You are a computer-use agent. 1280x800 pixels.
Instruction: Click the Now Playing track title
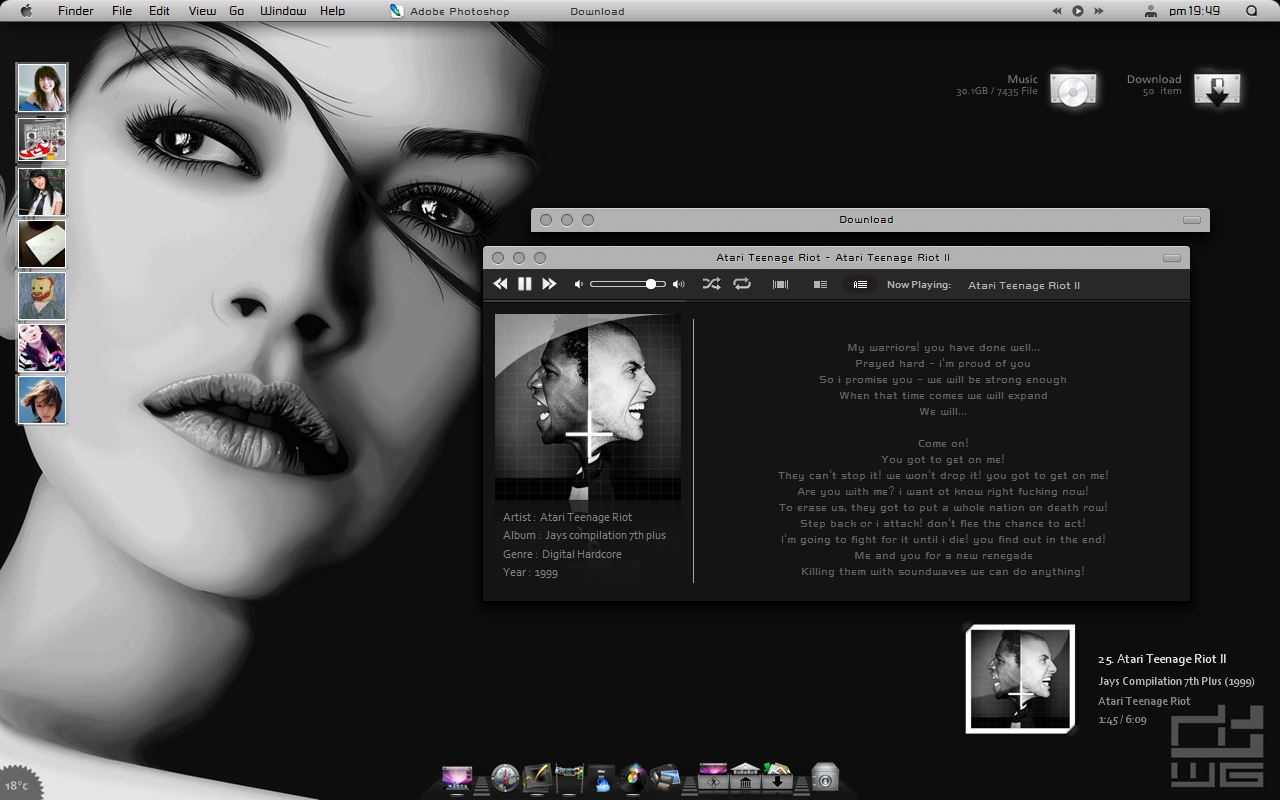[x=1024, y=286]
